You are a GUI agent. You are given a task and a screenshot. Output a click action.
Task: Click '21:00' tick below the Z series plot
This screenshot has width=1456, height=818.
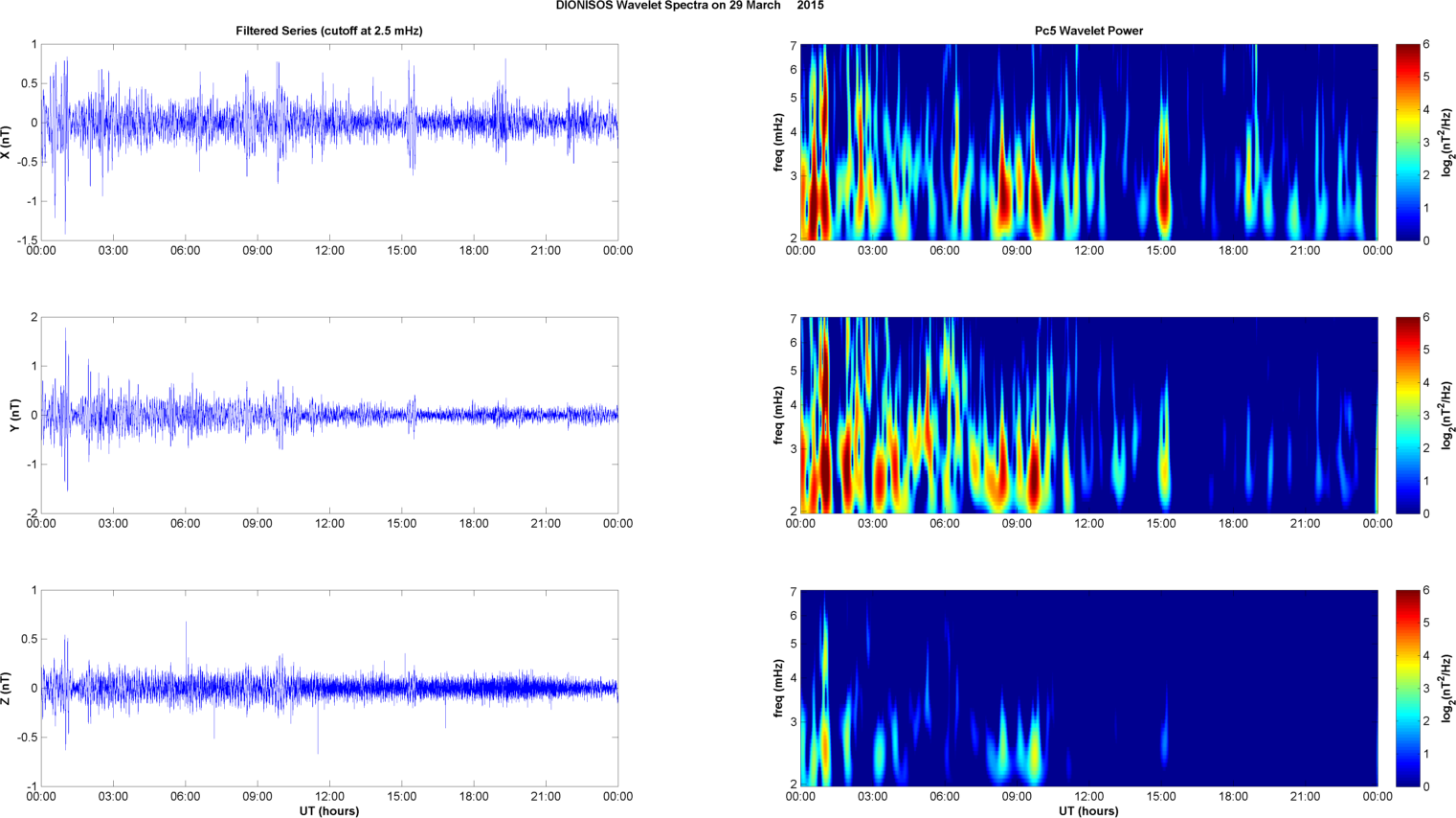point(546,796)
